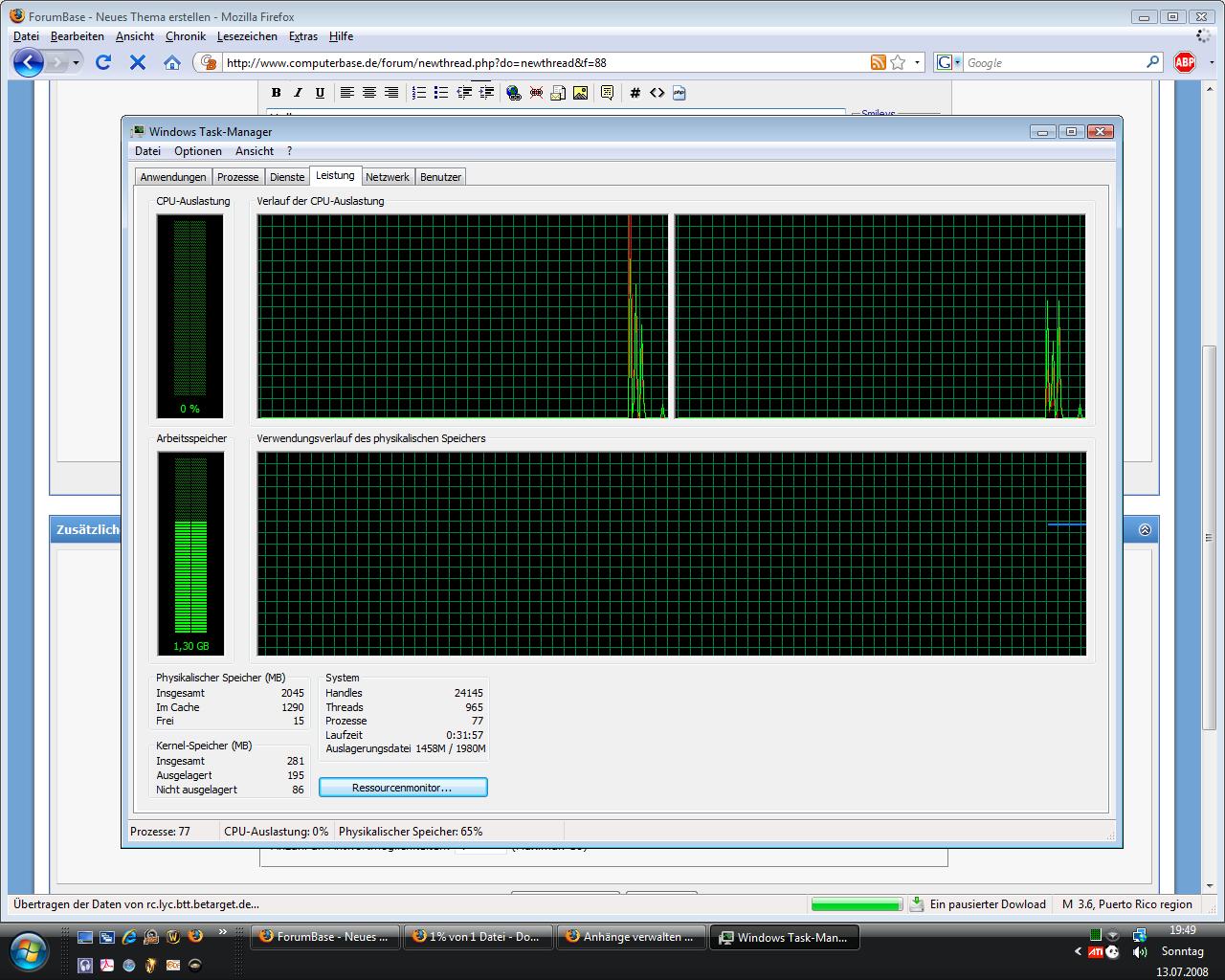Viewport: 1225px width, 980px height.
Task: Click the taskbar clock showing 19:49
Action: pyautogui.click(x=1182, y=930)
